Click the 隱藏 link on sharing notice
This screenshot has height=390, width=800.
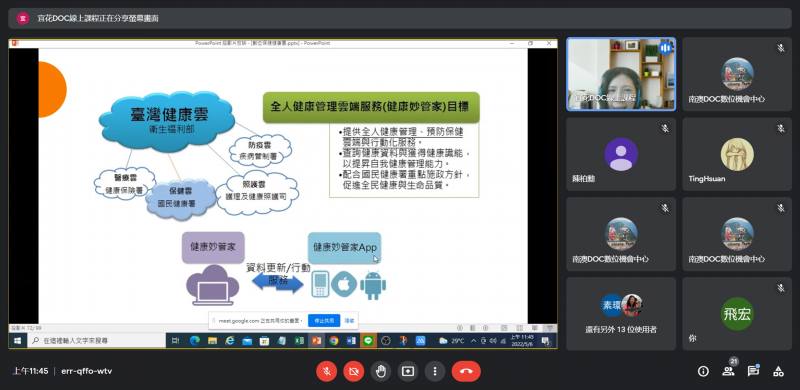pyautogui.click(x=349, y=321)
